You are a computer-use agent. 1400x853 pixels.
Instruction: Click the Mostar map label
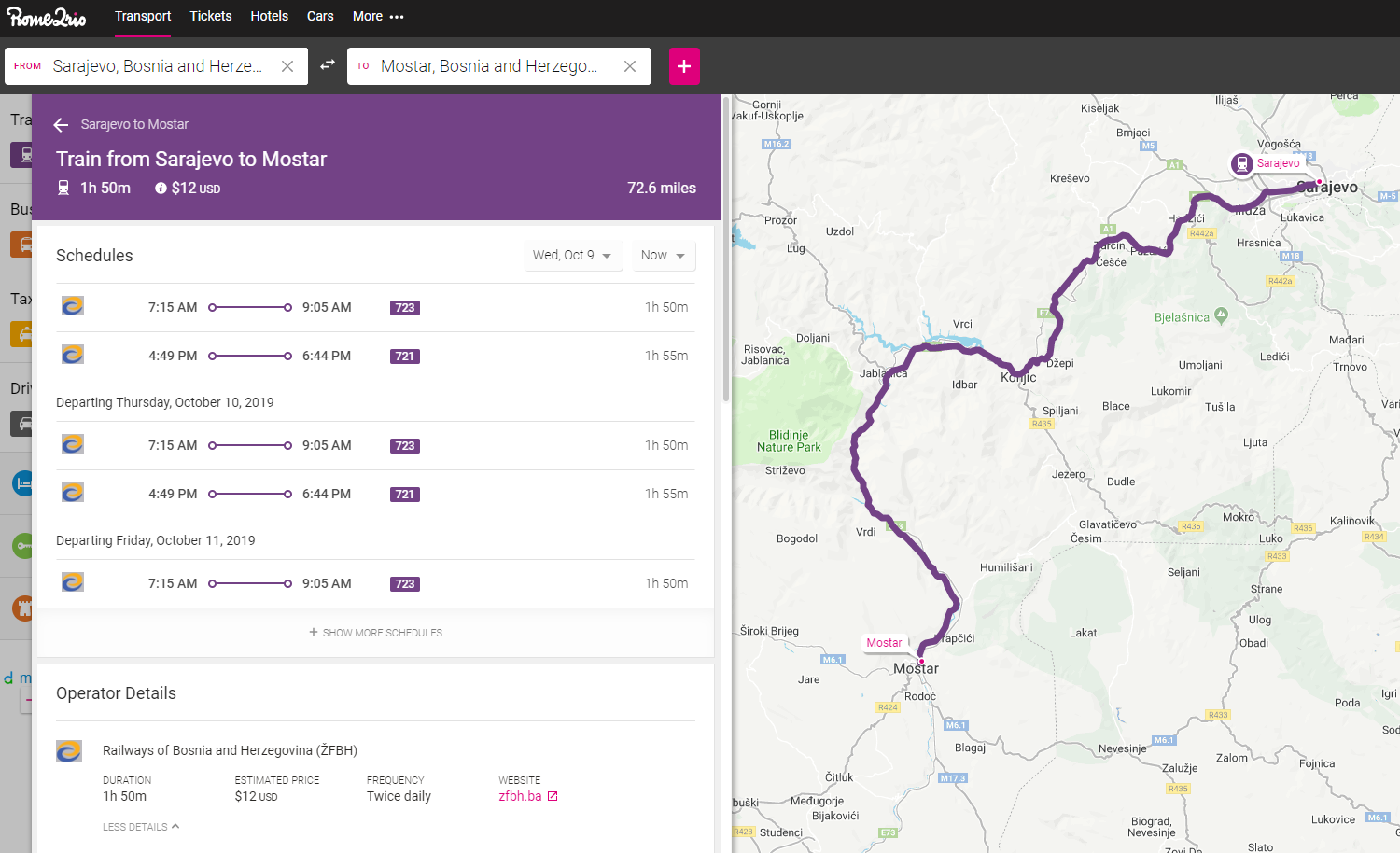(x=884, y=643)
